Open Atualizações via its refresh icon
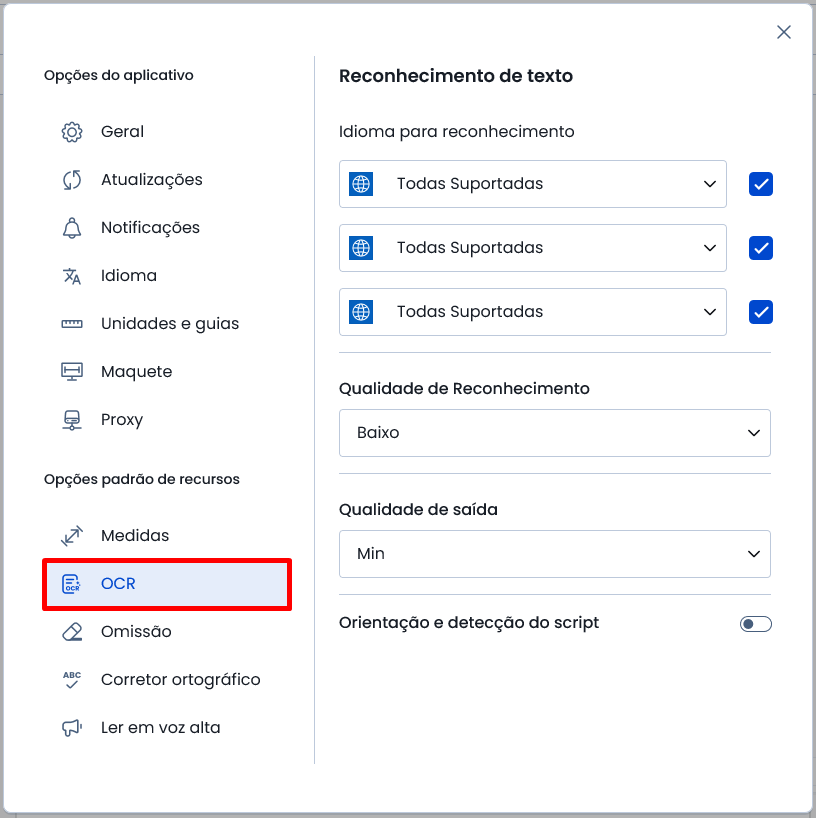Screen dimensions: 816x818 (72, 180)
